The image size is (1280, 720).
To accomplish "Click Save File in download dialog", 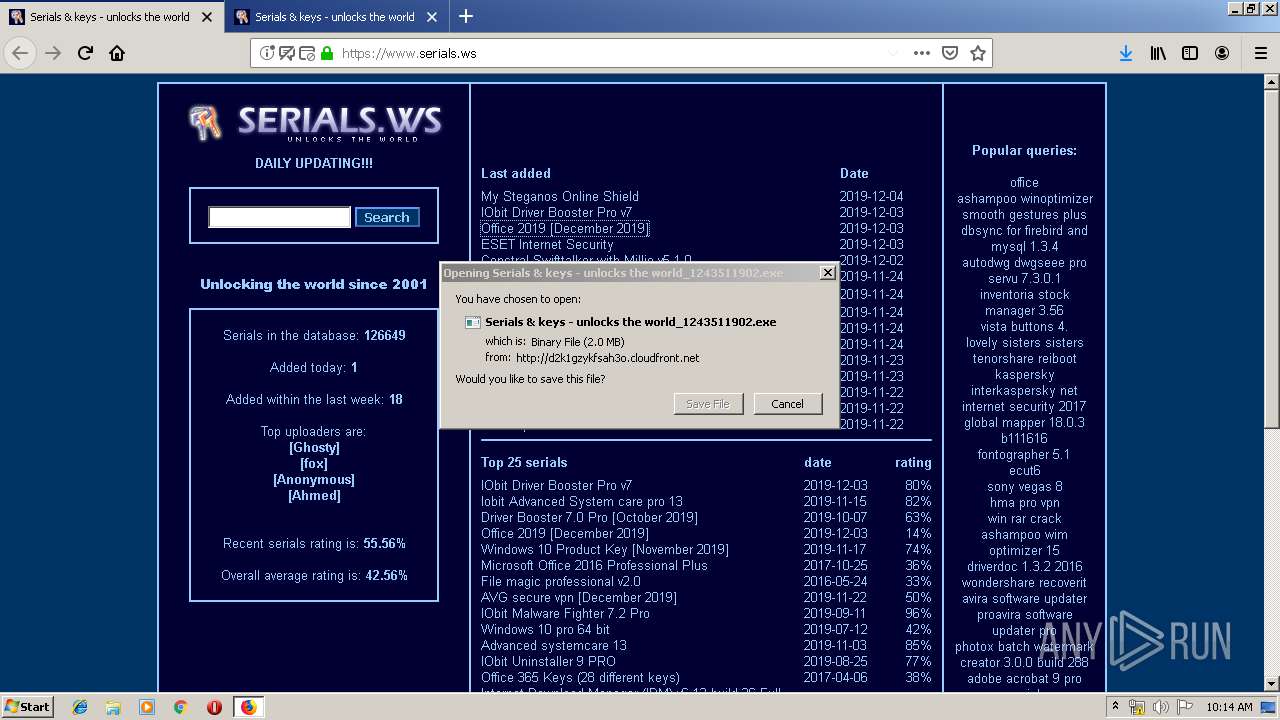I will [708, 403].
